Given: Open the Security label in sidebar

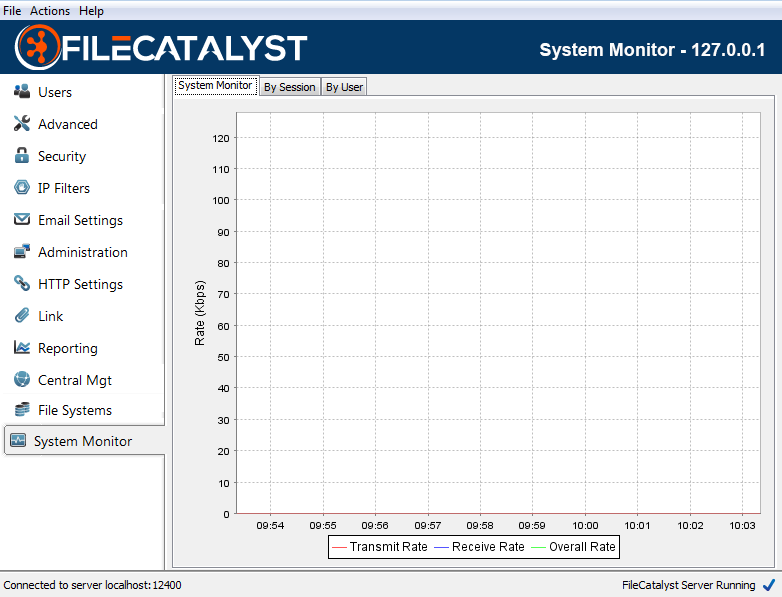Looking at the screenshot, I should point(62,157).
